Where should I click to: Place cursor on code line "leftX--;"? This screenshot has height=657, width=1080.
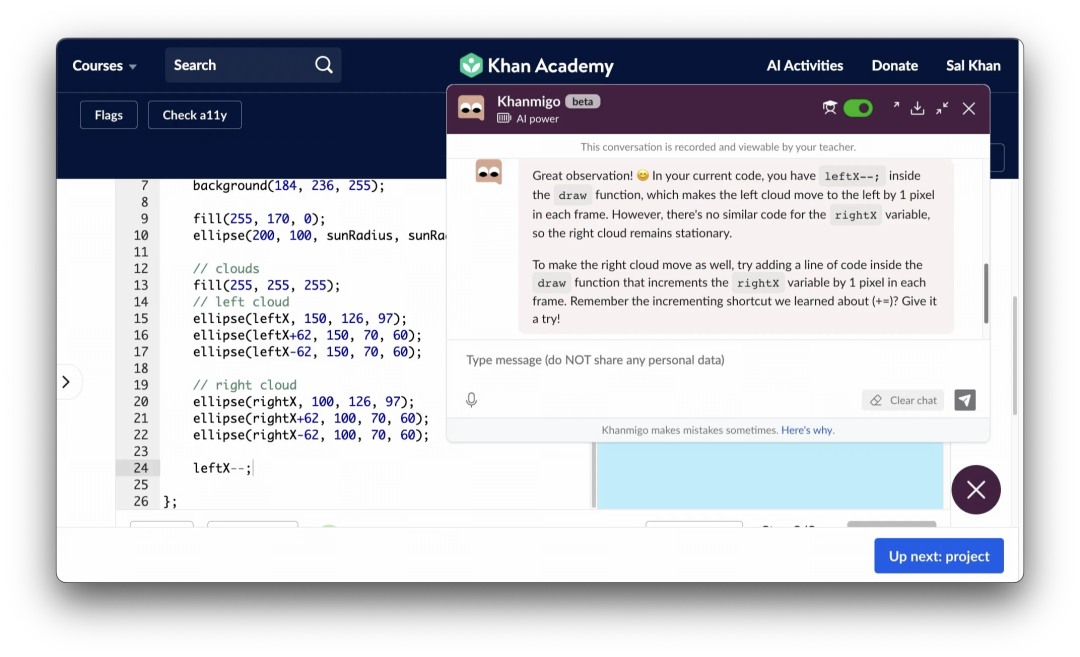pyautogui.click(x=222, y=468)
